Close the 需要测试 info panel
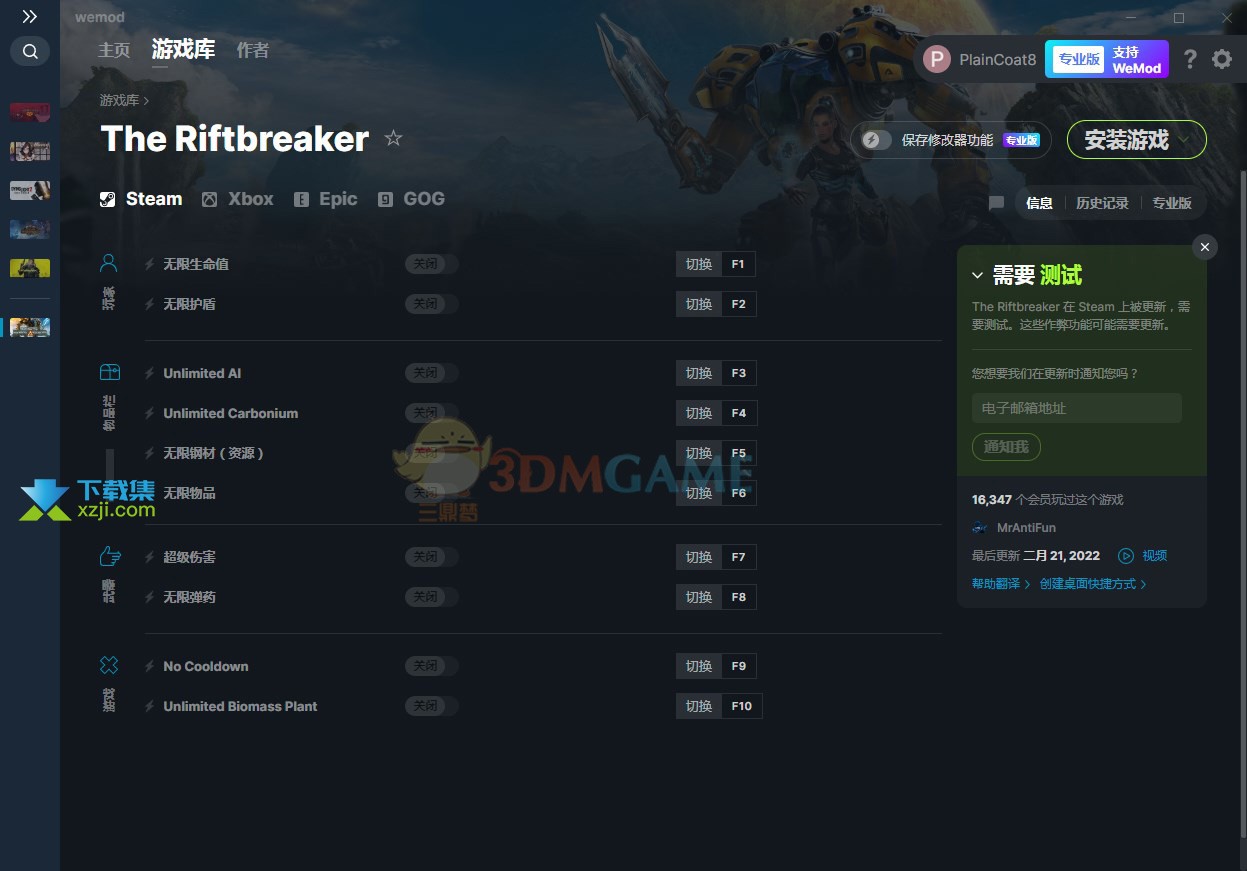This screenshot has width=1247, height=871. tap(1205, 247)
